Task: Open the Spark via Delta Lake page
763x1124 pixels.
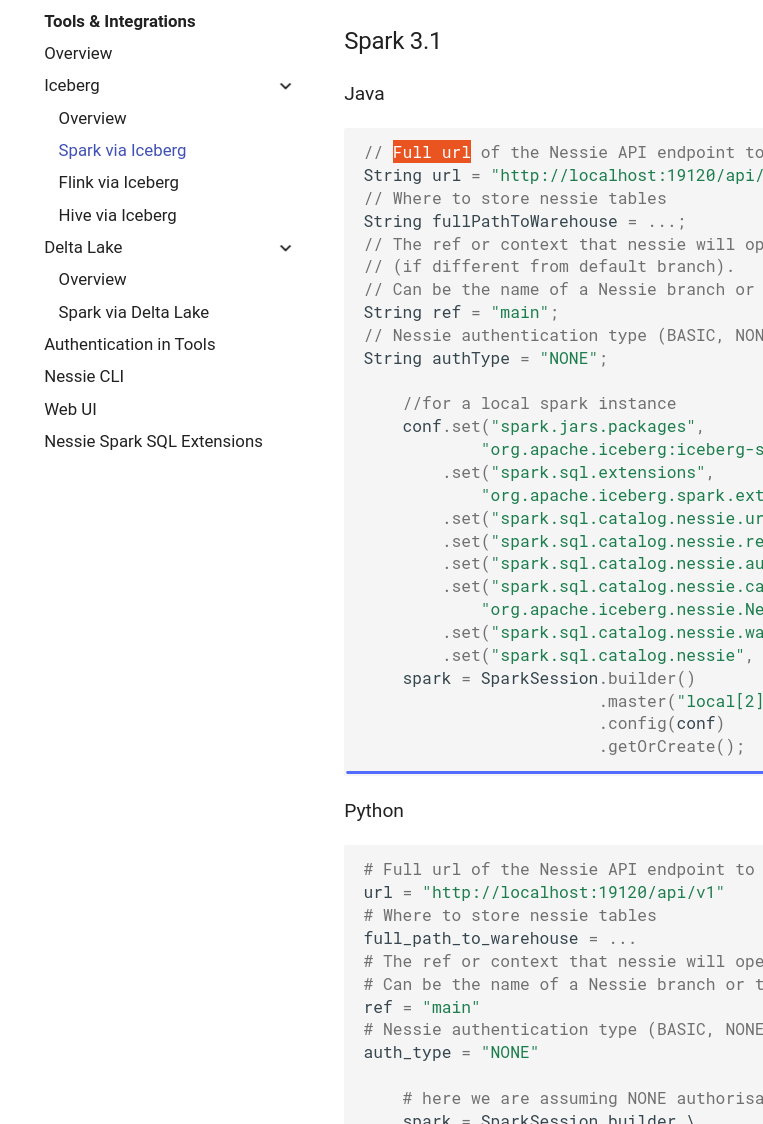Action: tap(134, 312)
